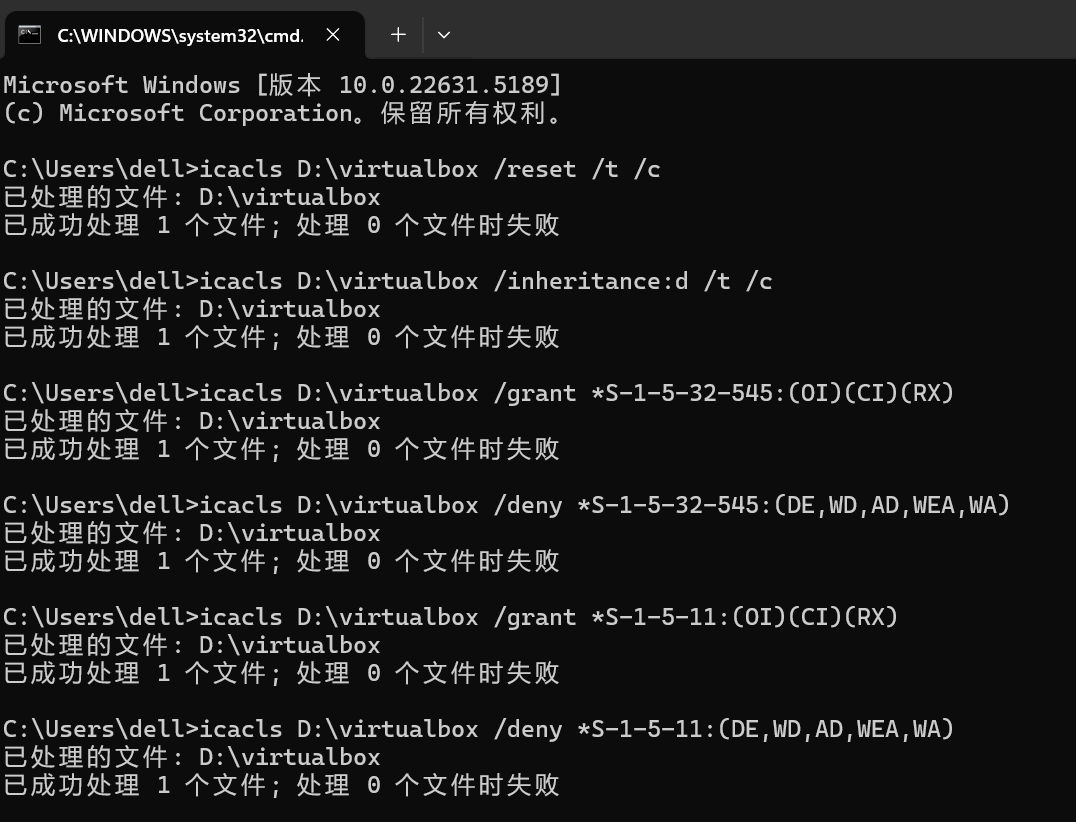Click the Microsoft Corporation copyright line
The width and height of the screenshot is (1076, 822).
[x=280, y=112]
